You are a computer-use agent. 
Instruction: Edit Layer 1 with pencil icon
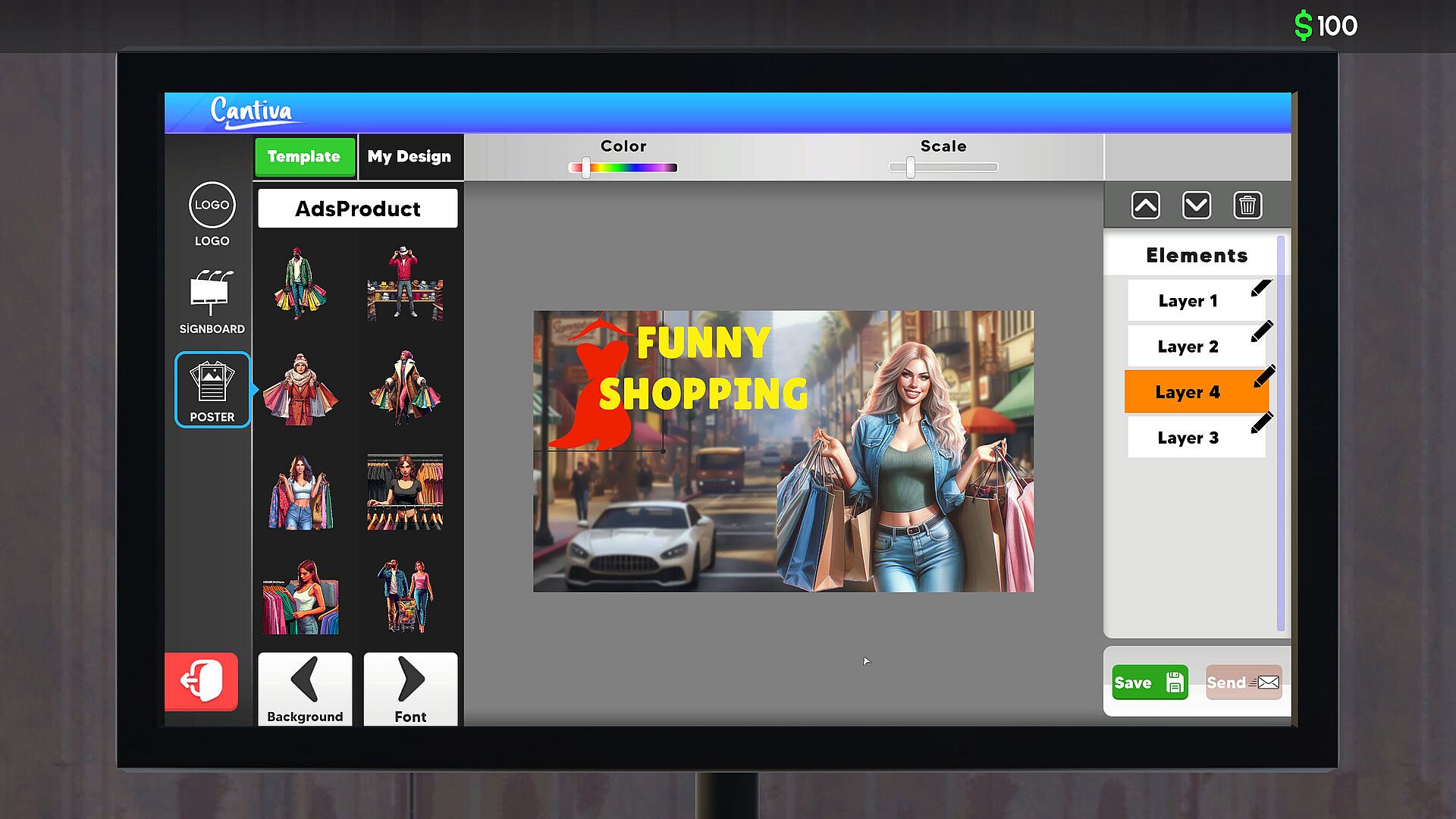[x=1261, y=288]
